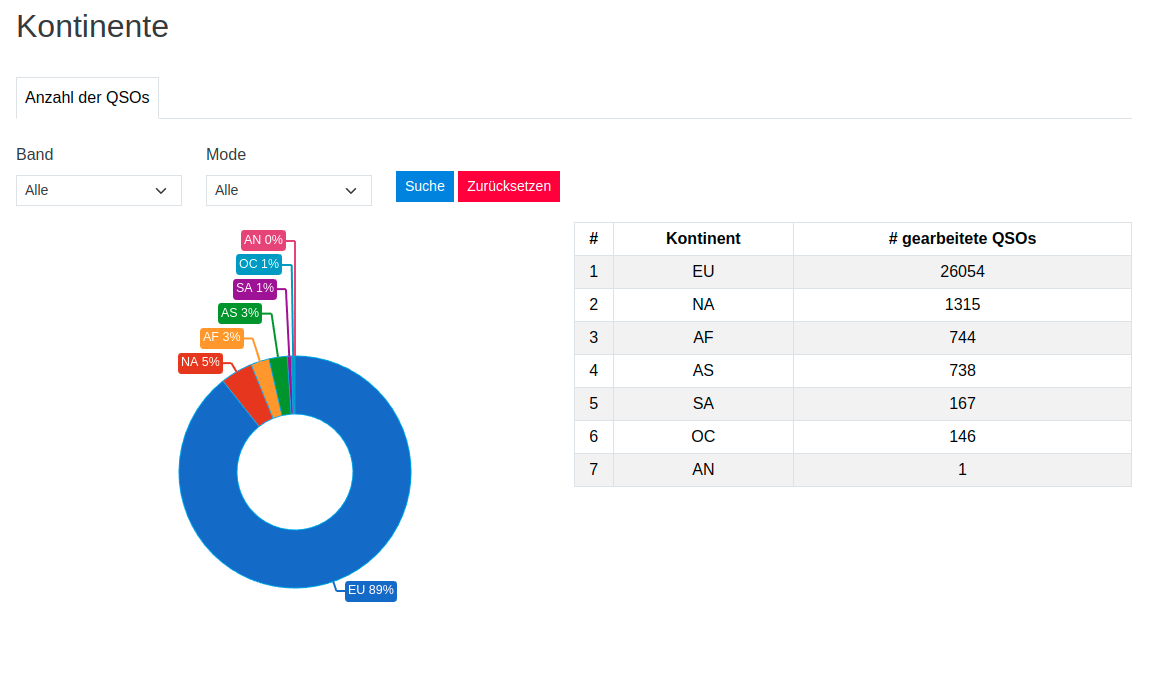Image resolution: width=1156 pixels, height=678 pixels.
Task: Select the AS 3% green label
Action: point(240,313)
